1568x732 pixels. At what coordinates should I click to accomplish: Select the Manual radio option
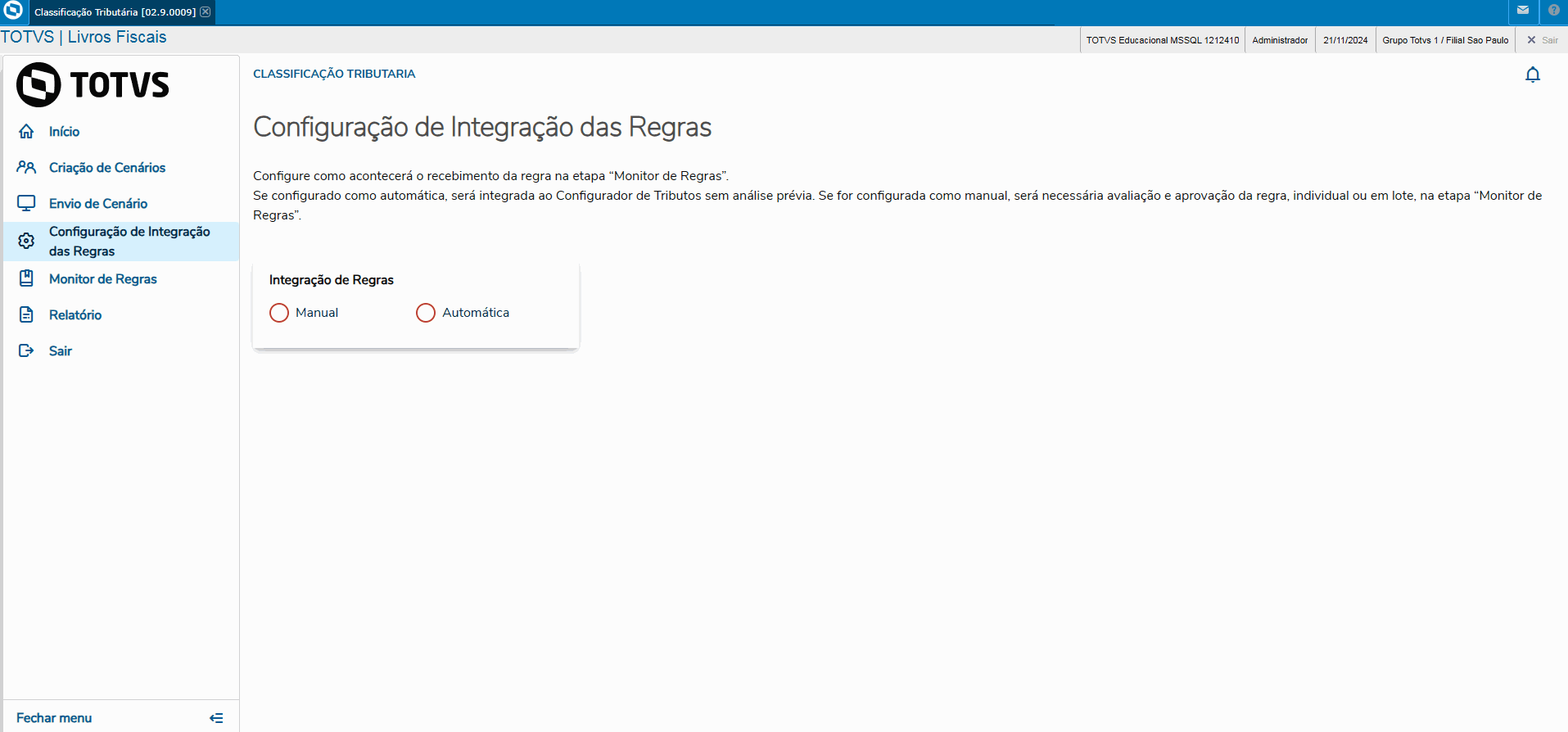coord(279,313)
